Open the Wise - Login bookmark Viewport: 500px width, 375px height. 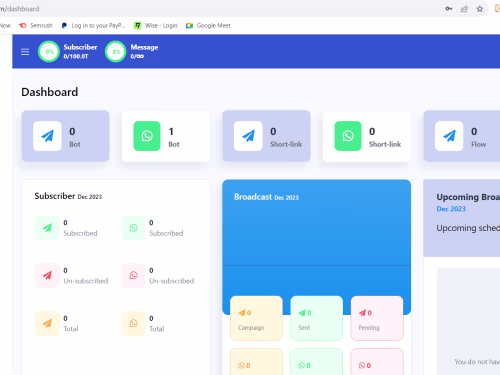tap(156, 26)
